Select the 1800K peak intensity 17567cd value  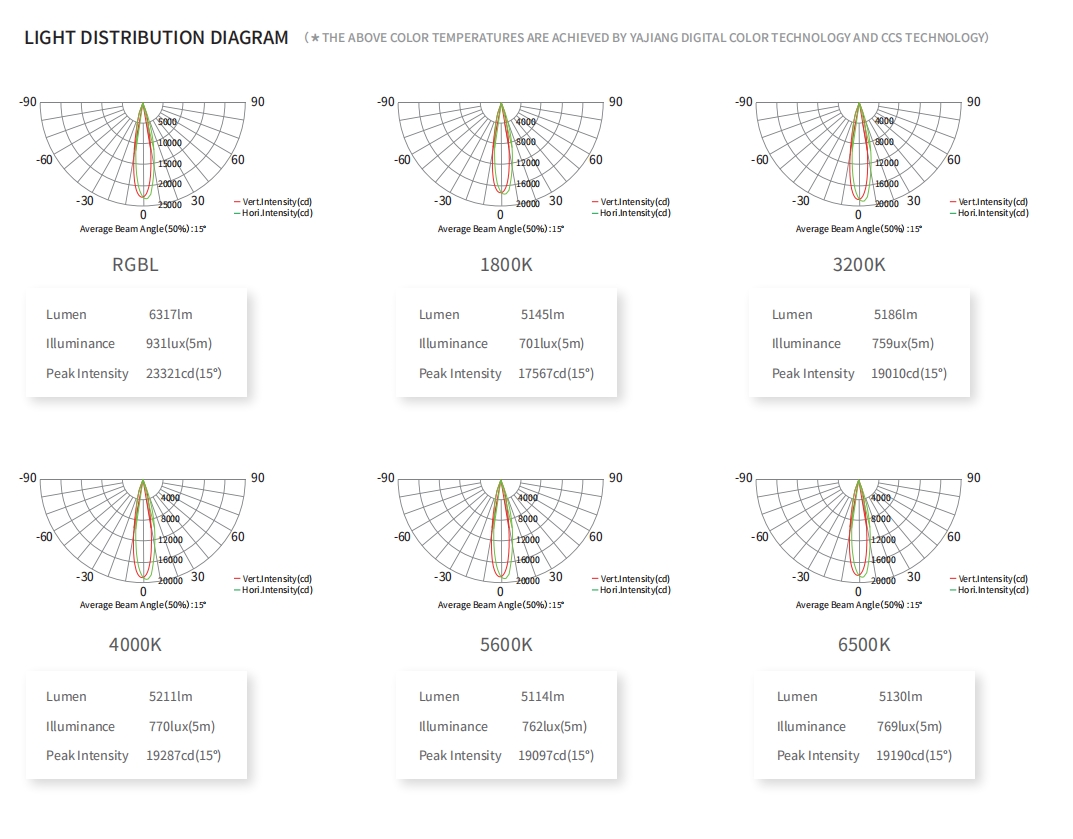point(556,374)
